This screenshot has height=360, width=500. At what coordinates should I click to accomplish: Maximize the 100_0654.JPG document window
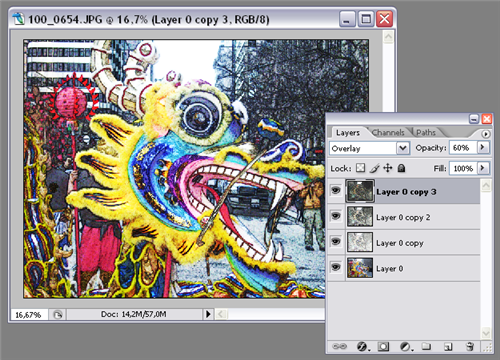click(x=366, y=19)
